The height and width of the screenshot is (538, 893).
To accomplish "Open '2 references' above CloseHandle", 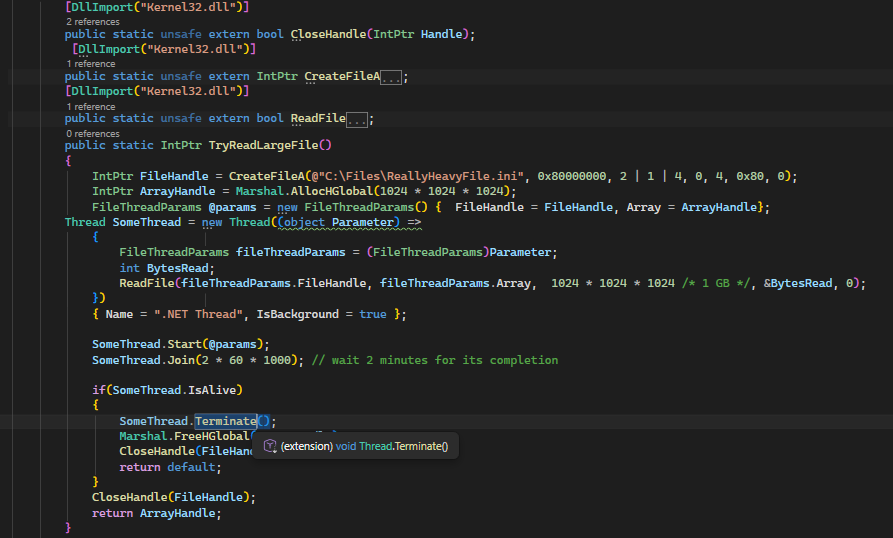I will (x=93, y=22).
